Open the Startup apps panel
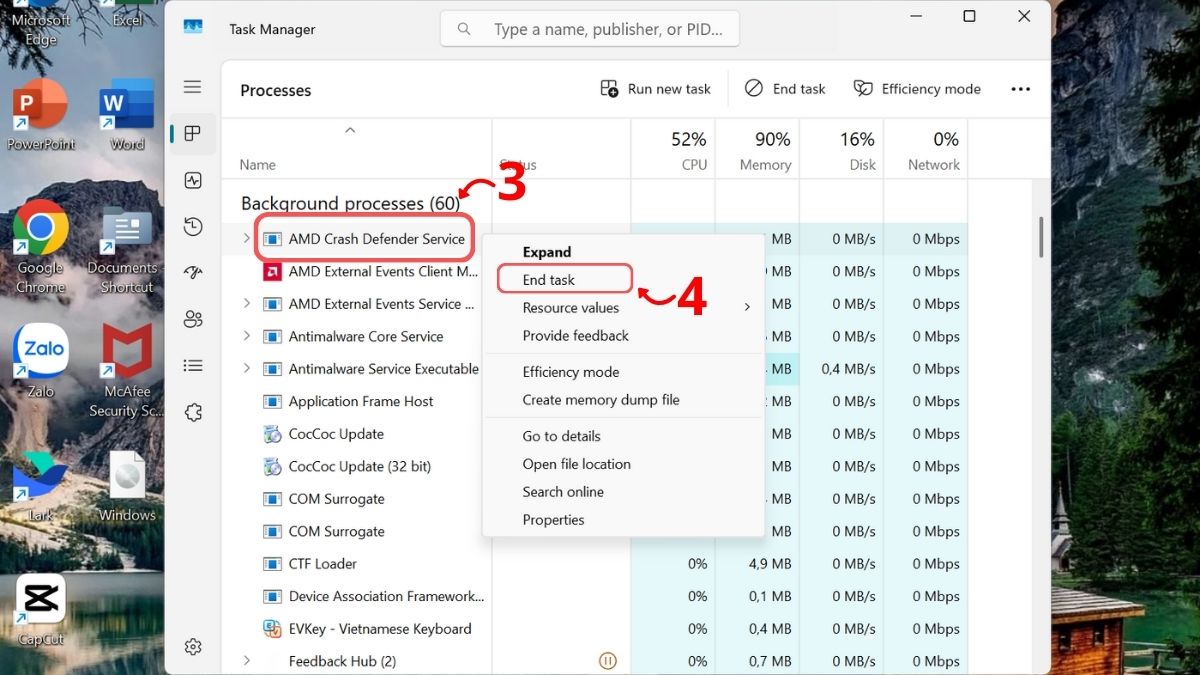 pyautogui.click(x=192, y=272)
